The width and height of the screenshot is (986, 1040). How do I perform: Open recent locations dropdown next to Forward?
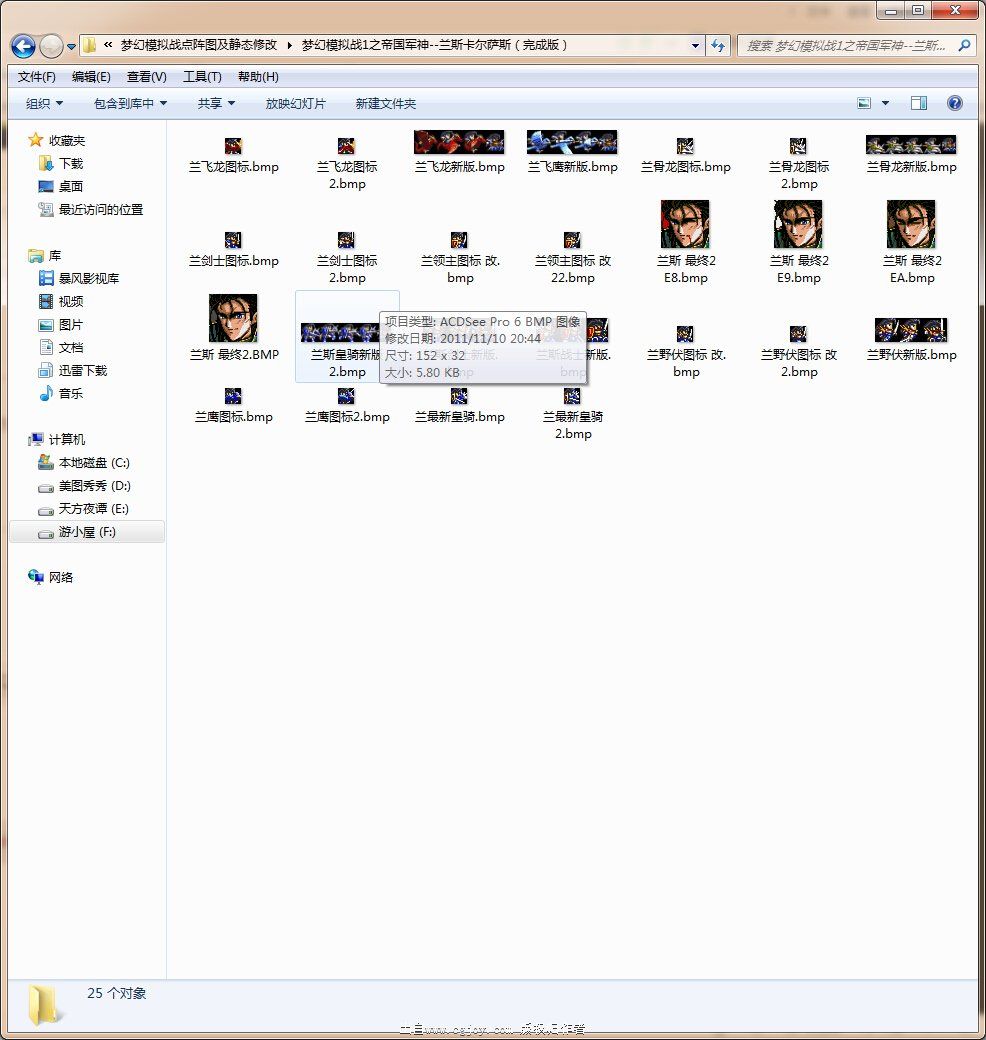(72, 46)
